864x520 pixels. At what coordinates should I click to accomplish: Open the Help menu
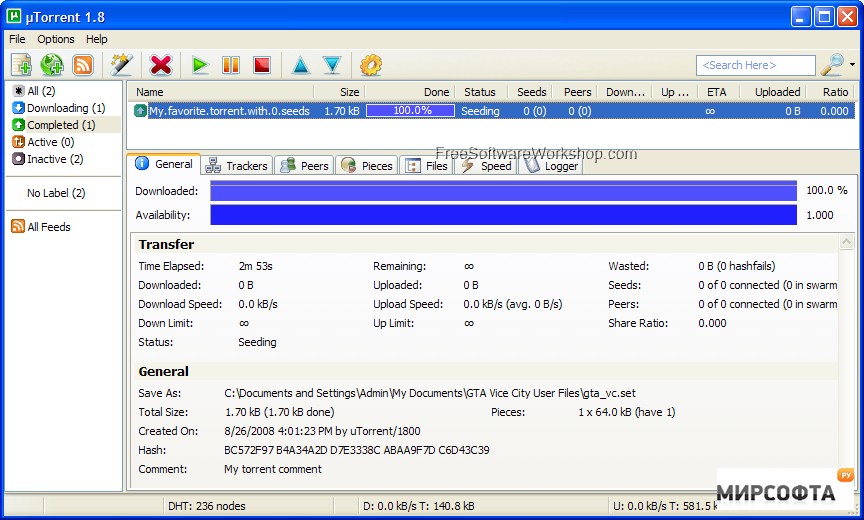[x=96, y=39]
